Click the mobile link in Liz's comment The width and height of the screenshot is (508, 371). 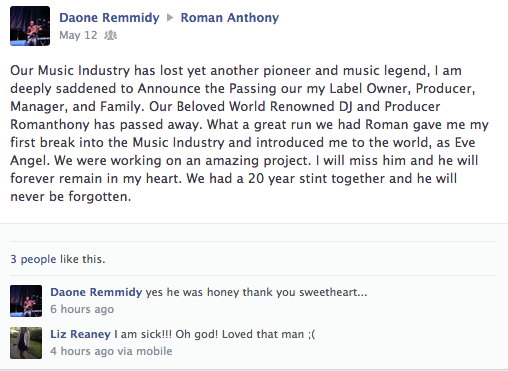point(154,351)
